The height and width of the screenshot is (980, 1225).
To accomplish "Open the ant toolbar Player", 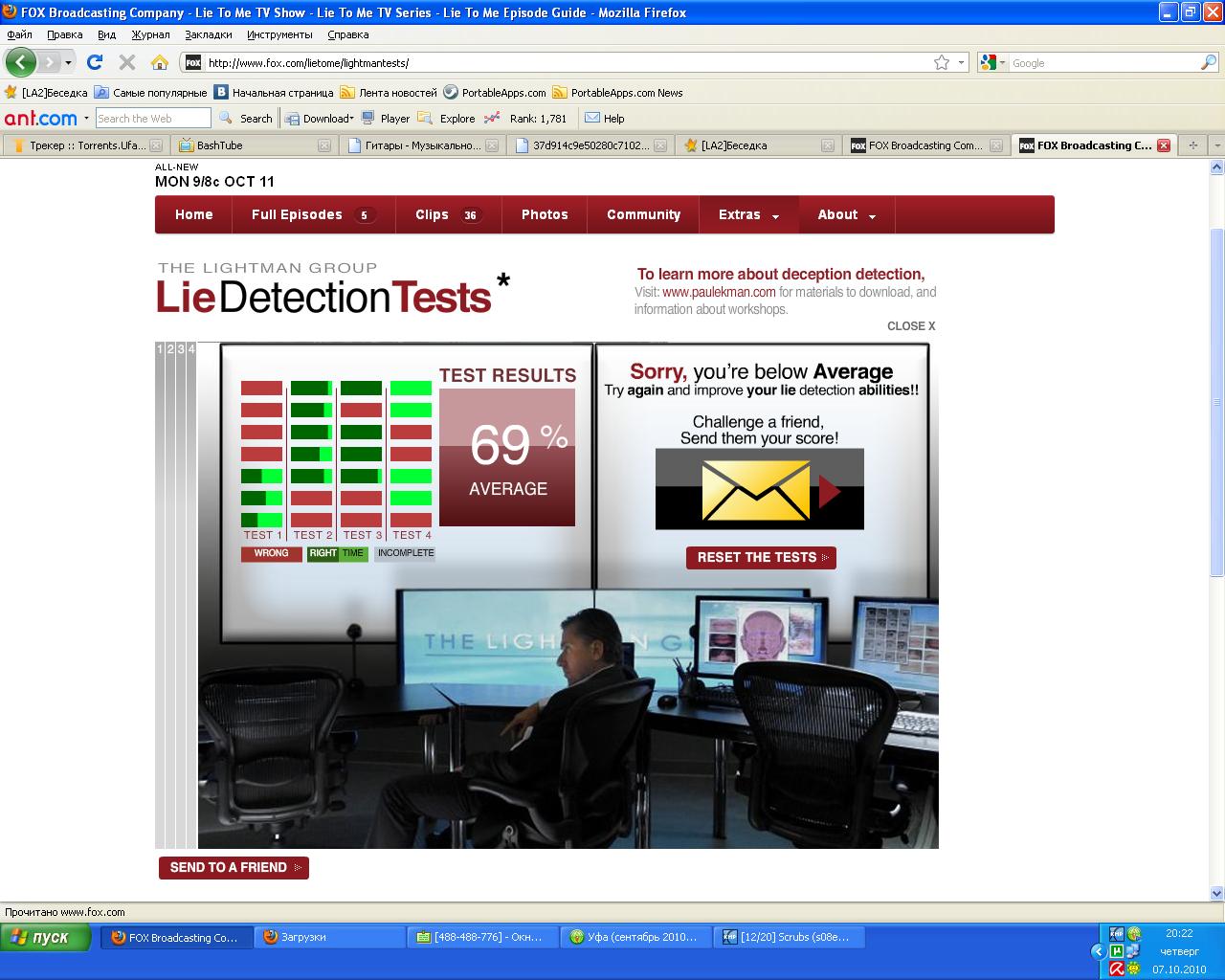I will [x=386, y=118].
